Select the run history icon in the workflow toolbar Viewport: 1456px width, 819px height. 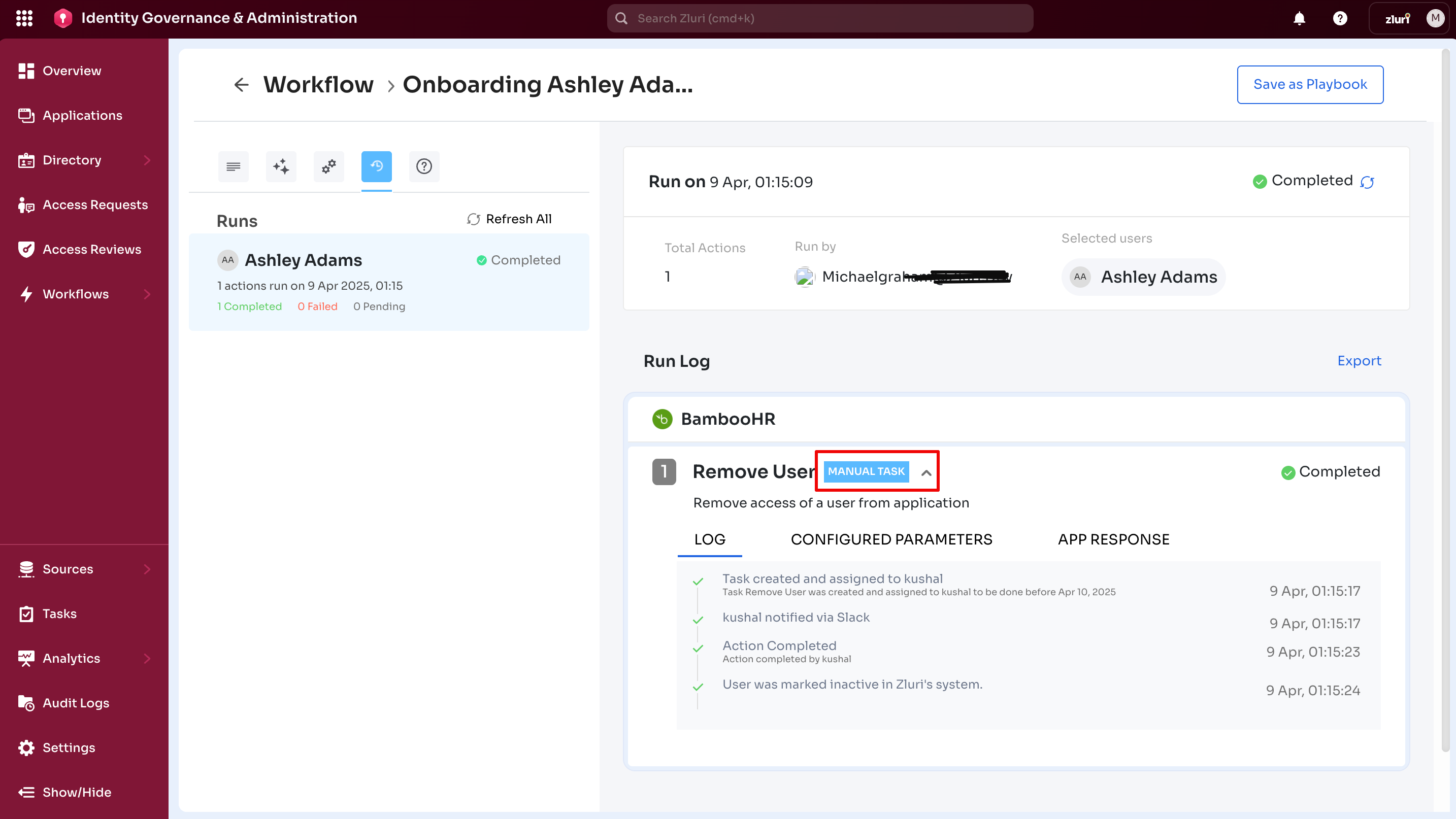[x=376, y=166]
